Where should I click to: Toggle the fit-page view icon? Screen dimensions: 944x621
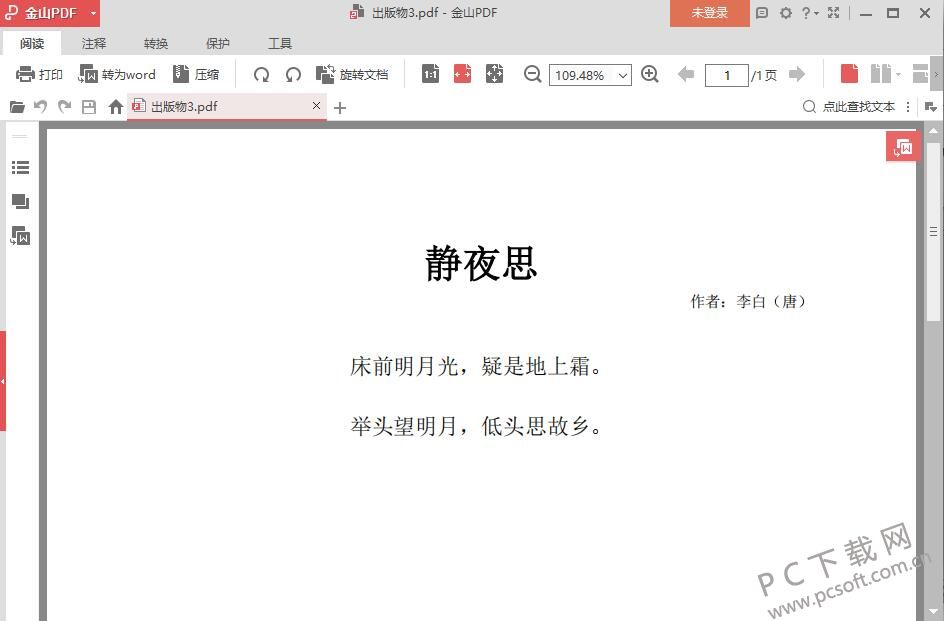point(494,73)
